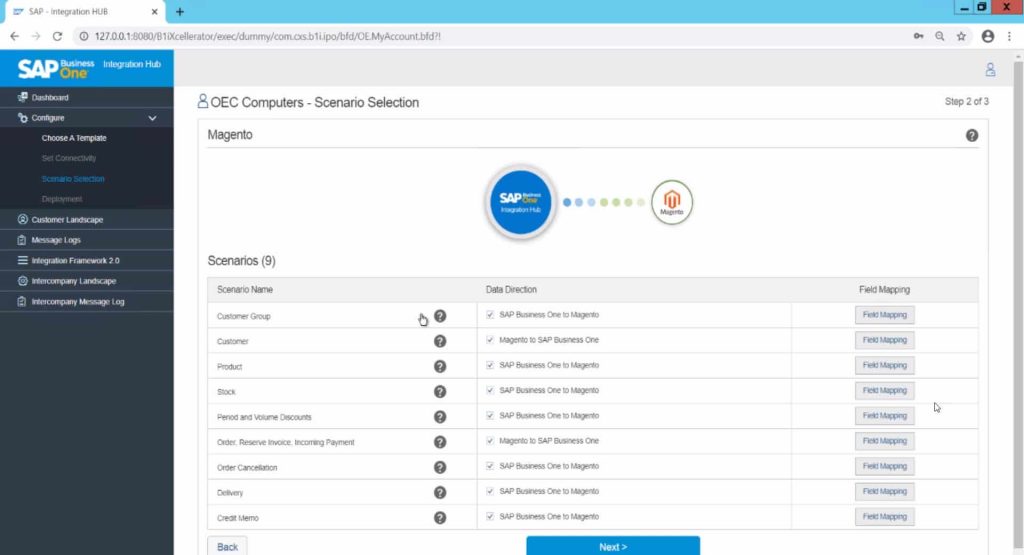Click Field Mapping for Period and Volume Discounts
Image resolution: width=1024 pixels, height=555 pixels.
884,416
